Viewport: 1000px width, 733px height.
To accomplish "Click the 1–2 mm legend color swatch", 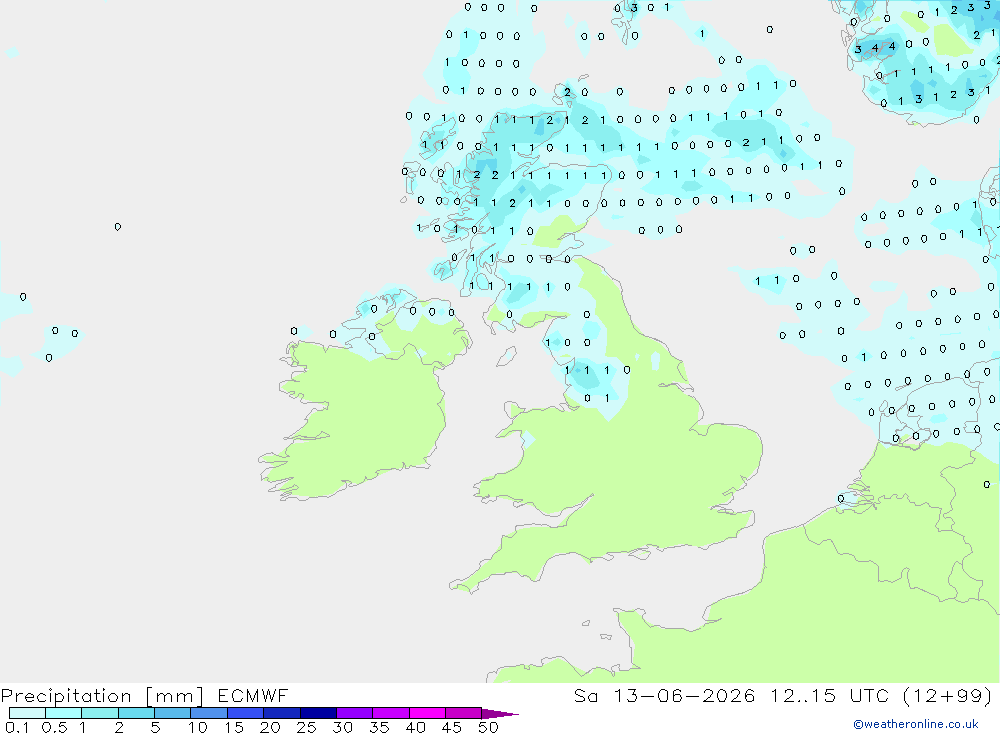I will click(100, 713).
